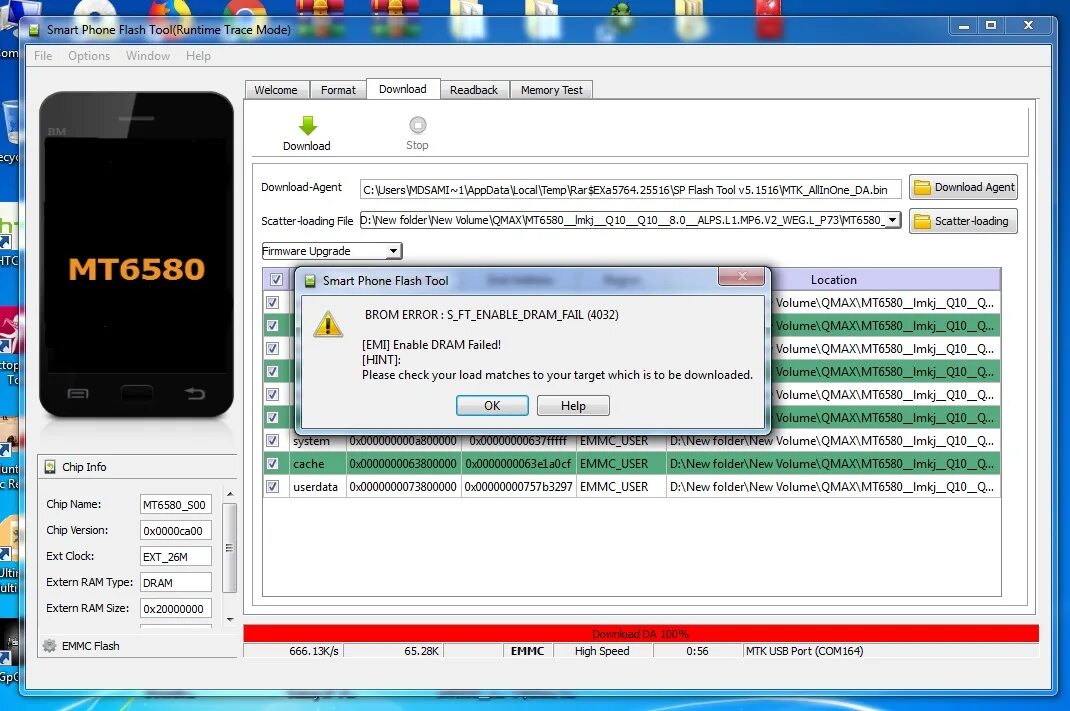Toggle the select-all checkbox in table header
The image size is (1070, 711).
(x=276, y=279)
